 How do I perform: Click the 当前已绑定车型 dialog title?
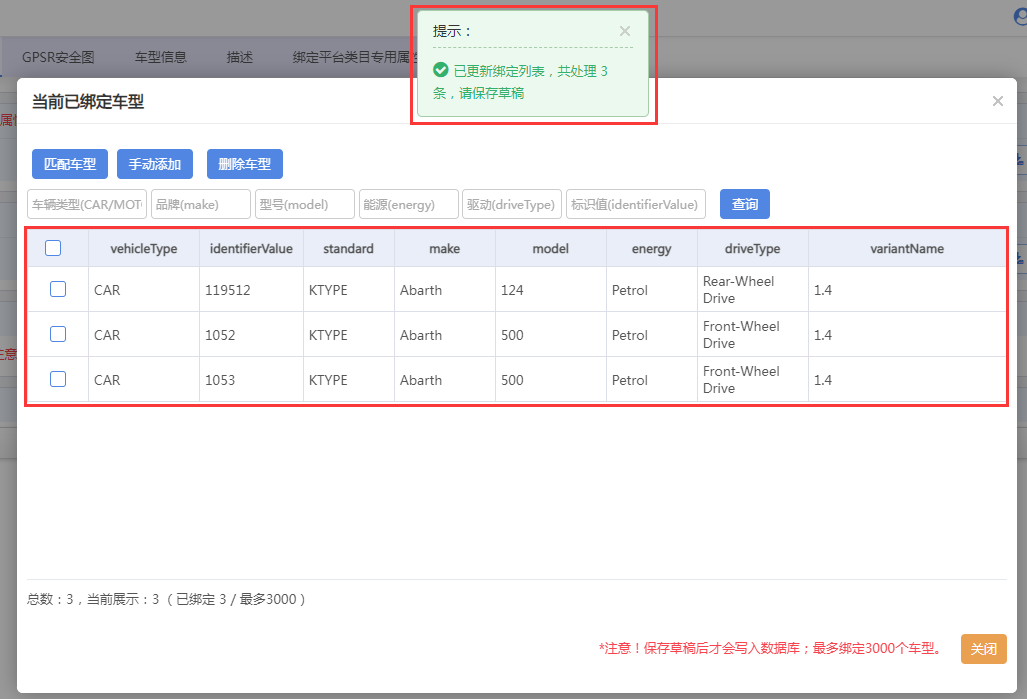pos(88,102)
